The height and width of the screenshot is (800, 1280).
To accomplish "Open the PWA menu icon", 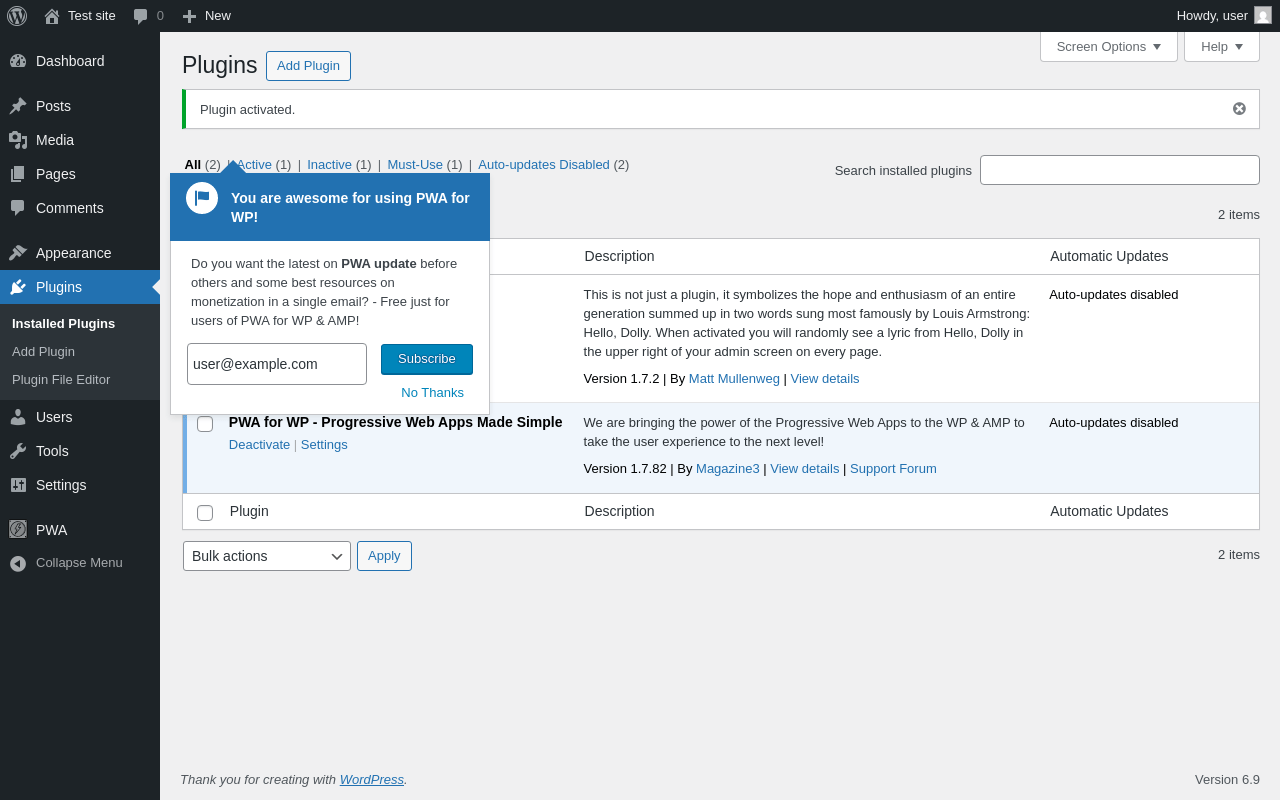I will click(x=18, y=529).
